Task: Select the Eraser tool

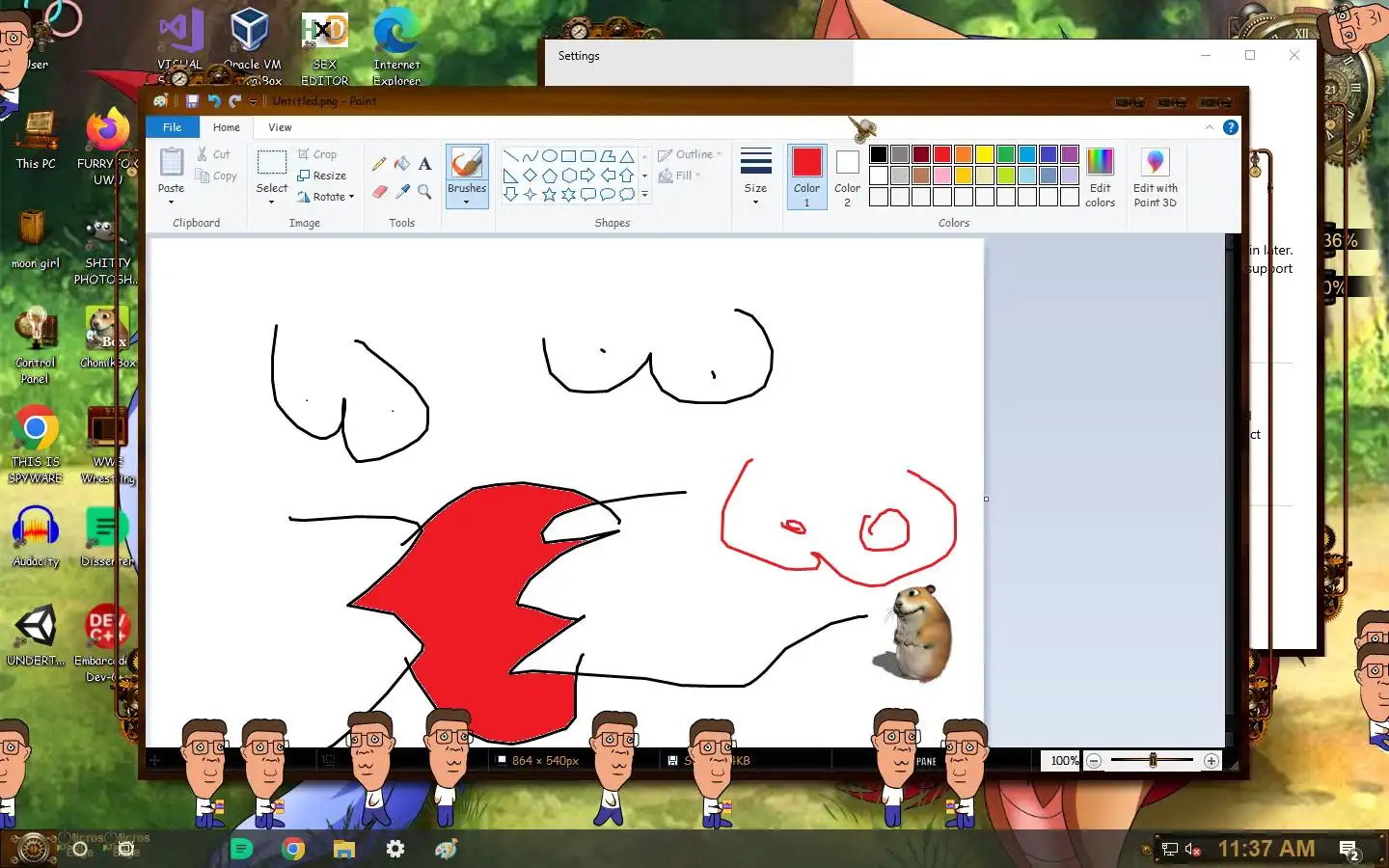Action: point(379,192)
